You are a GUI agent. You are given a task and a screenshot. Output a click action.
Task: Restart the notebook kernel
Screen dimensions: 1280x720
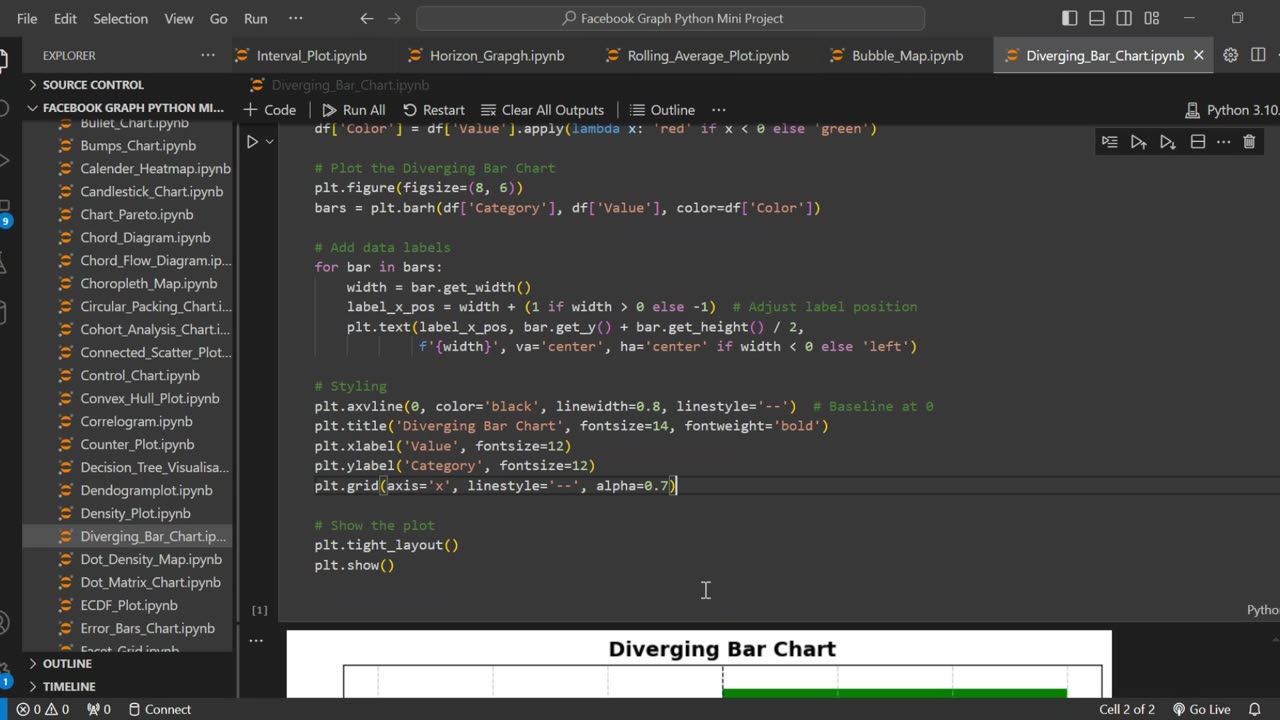click(x=434, y=110)
